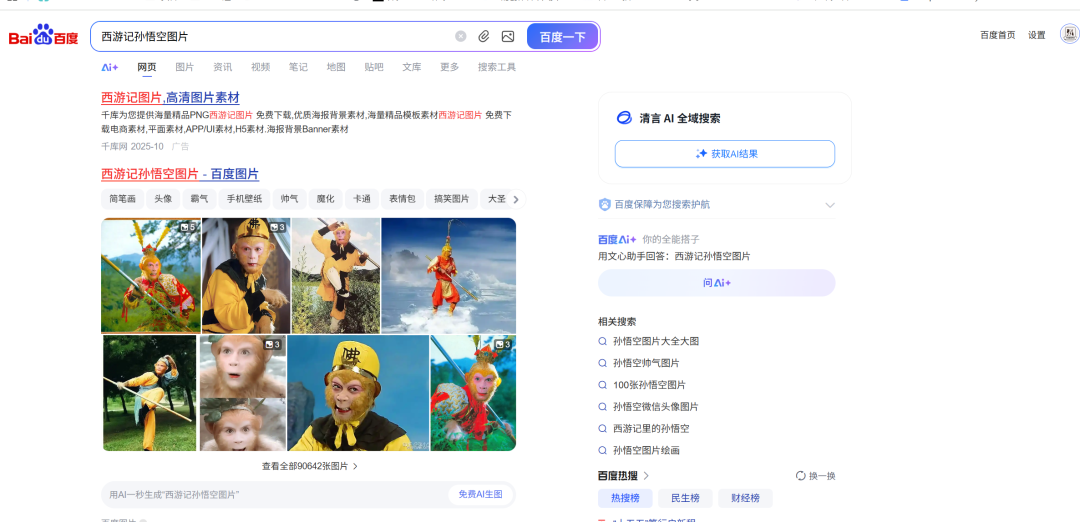
Task: Open image search via the picture icon
Action: [x=508, y=36]
